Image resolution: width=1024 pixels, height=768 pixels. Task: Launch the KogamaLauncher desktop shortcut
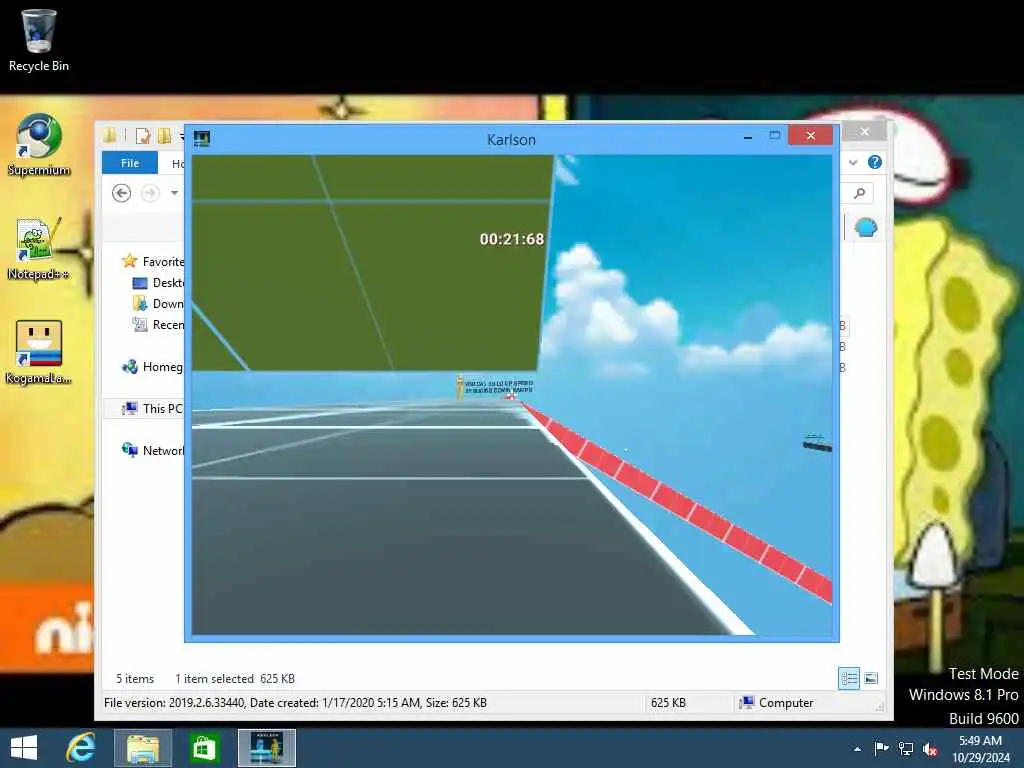(39, 352)
